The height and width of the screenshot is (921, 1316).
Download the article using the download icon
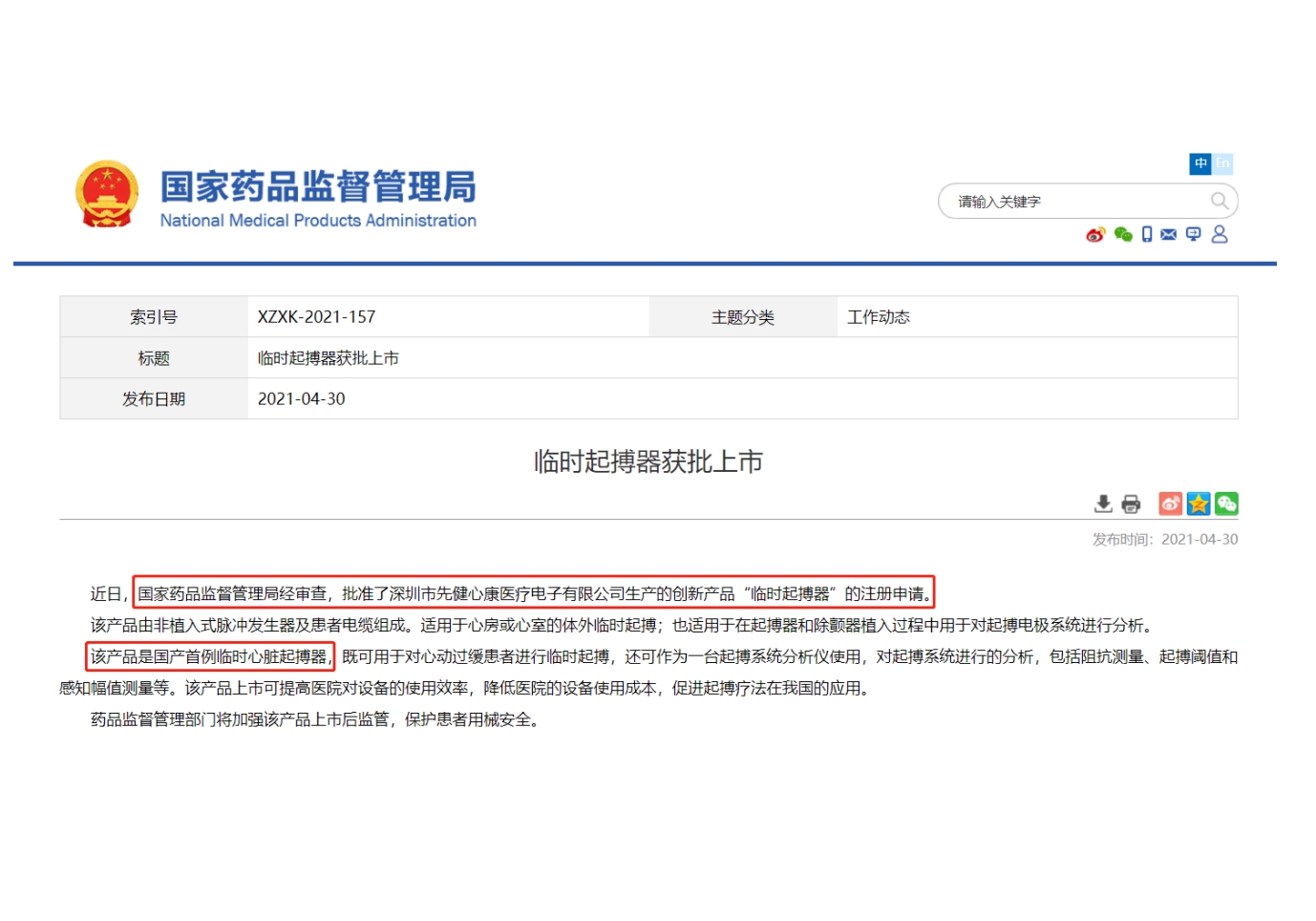[1103, 503]
